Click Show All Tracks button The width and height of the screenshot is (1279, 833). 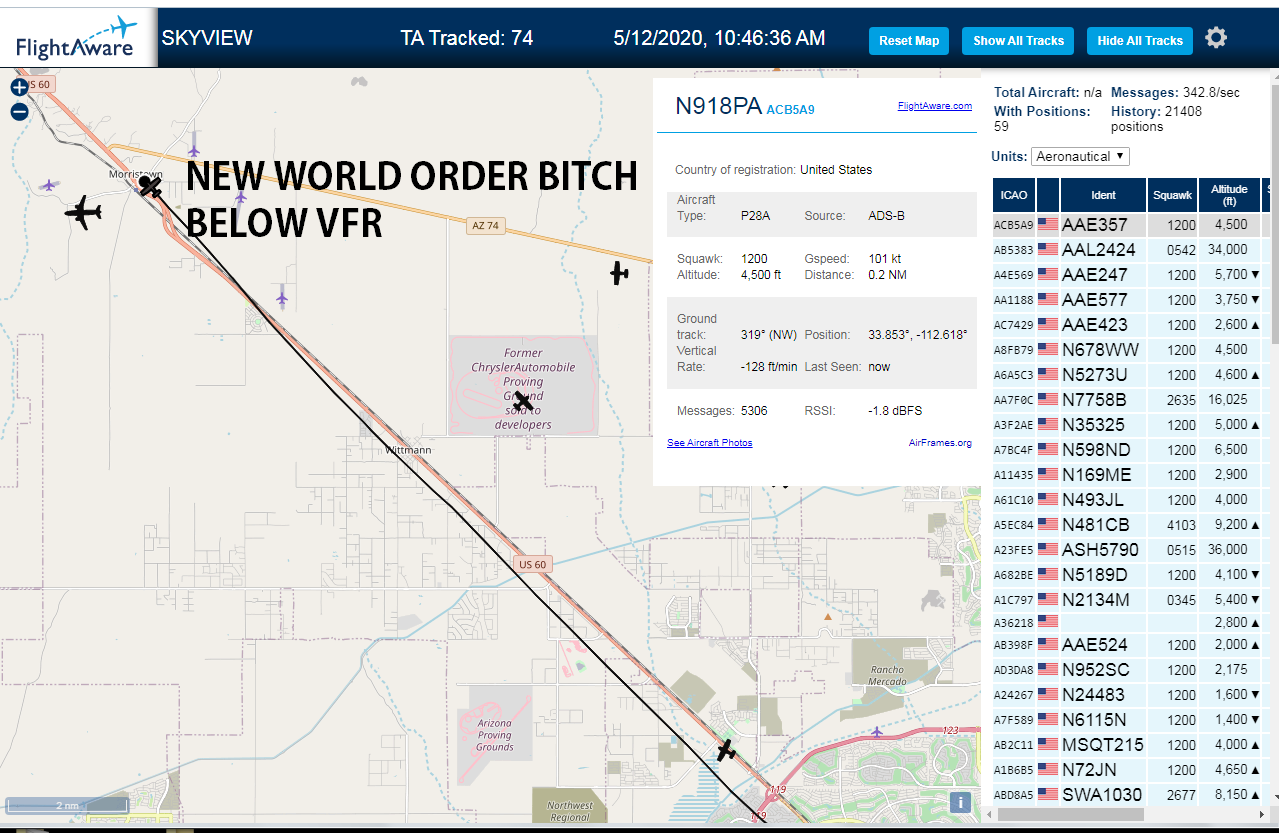1018,41
